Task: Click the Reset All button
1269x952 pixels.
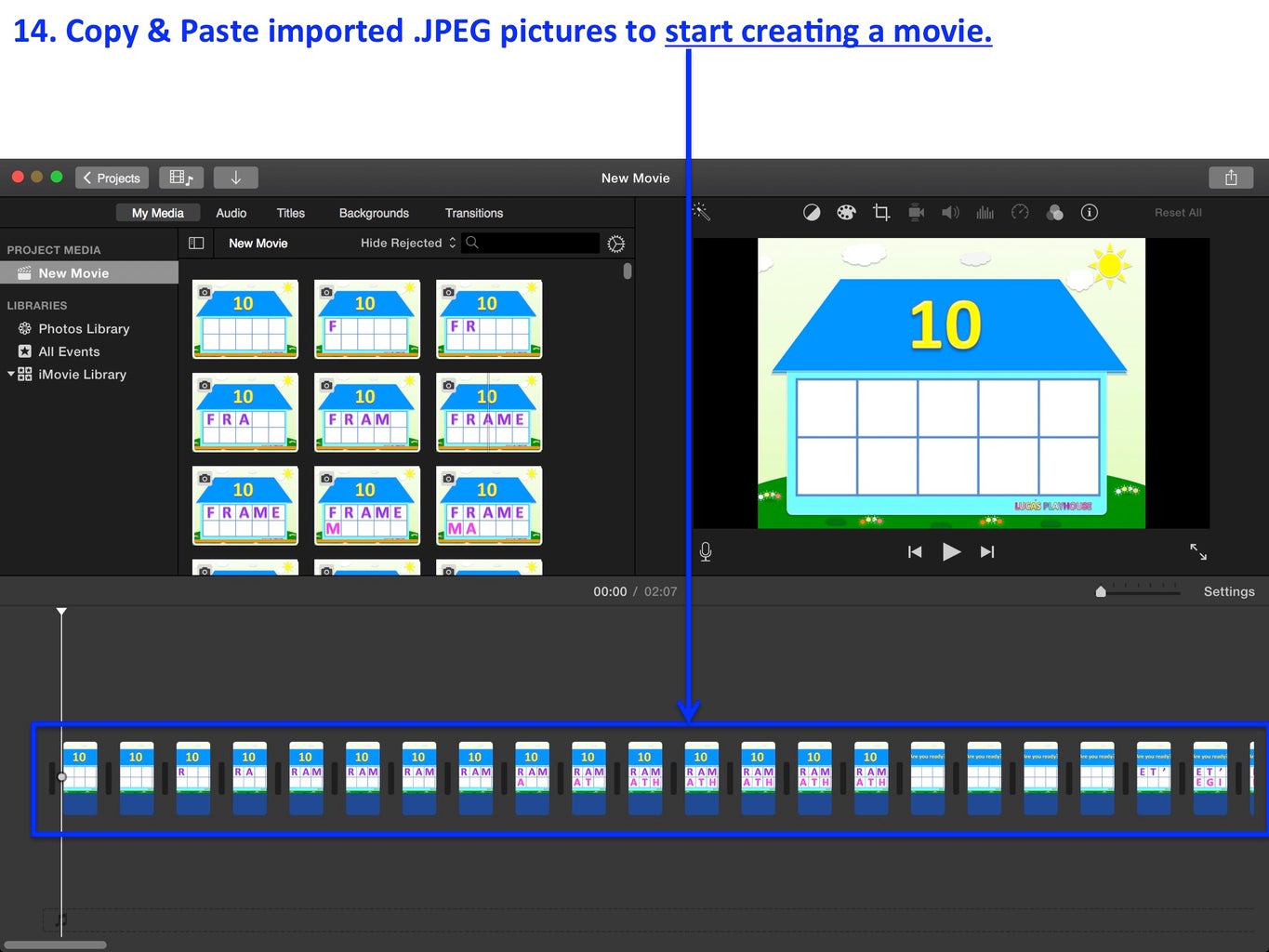Action: tap(1177, 212)
